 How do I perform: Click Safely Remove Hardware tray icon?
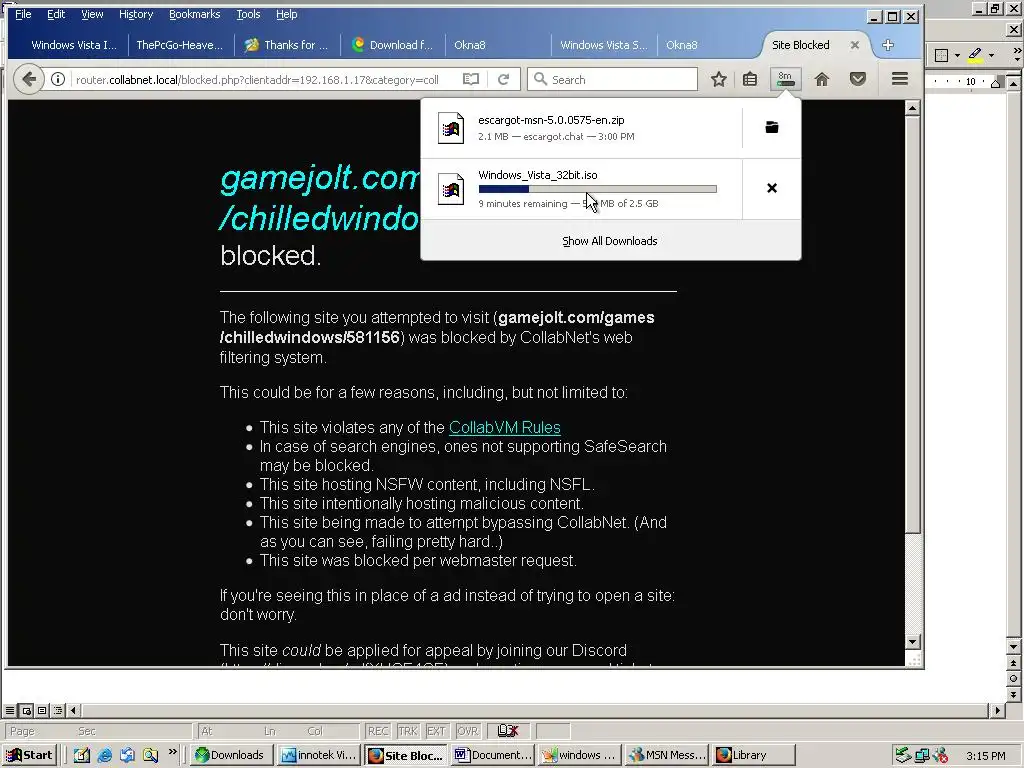tap(903, 755)
